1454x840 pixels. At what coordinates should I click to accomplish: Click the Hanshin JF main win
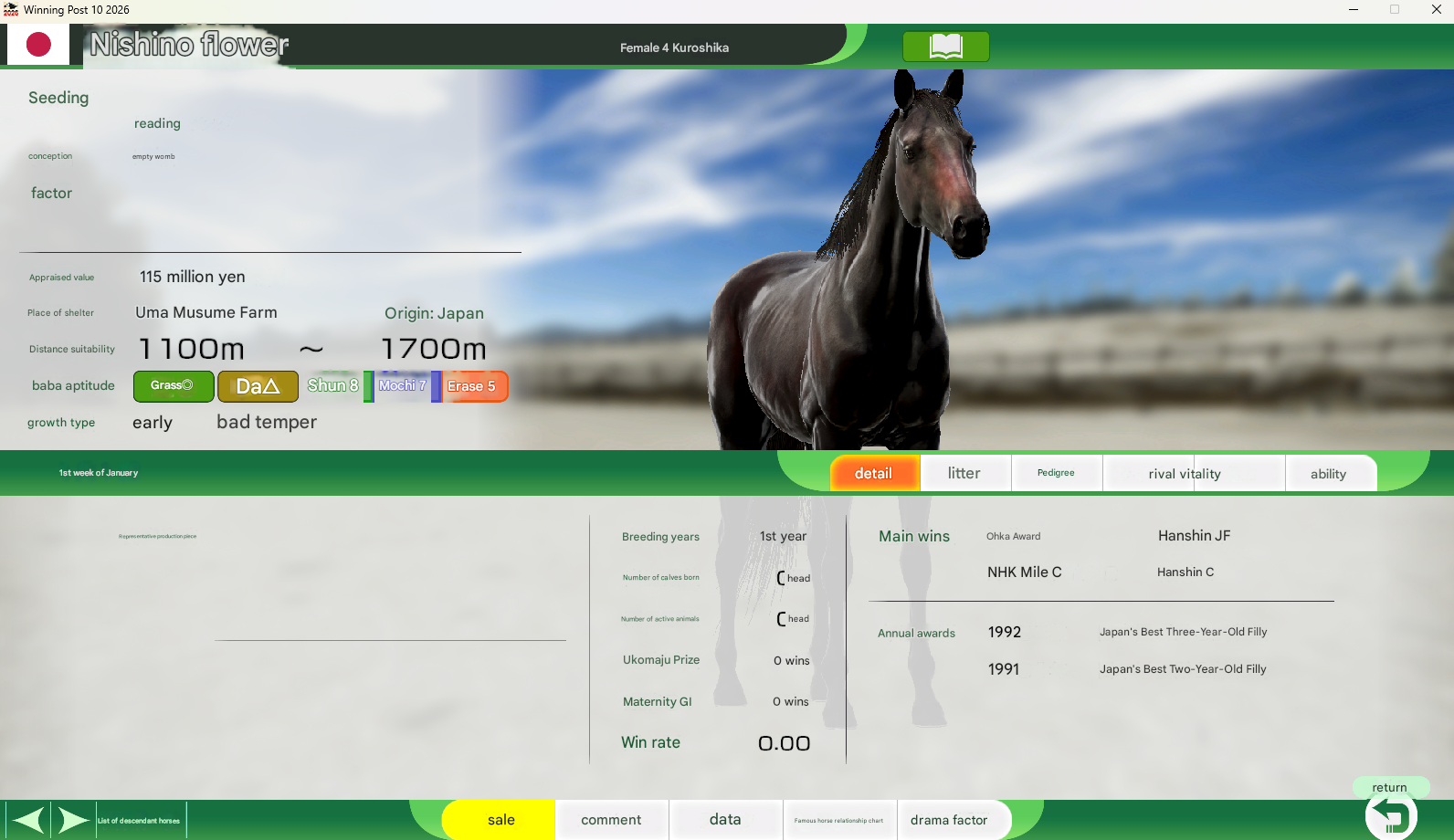coord(1195,536)
